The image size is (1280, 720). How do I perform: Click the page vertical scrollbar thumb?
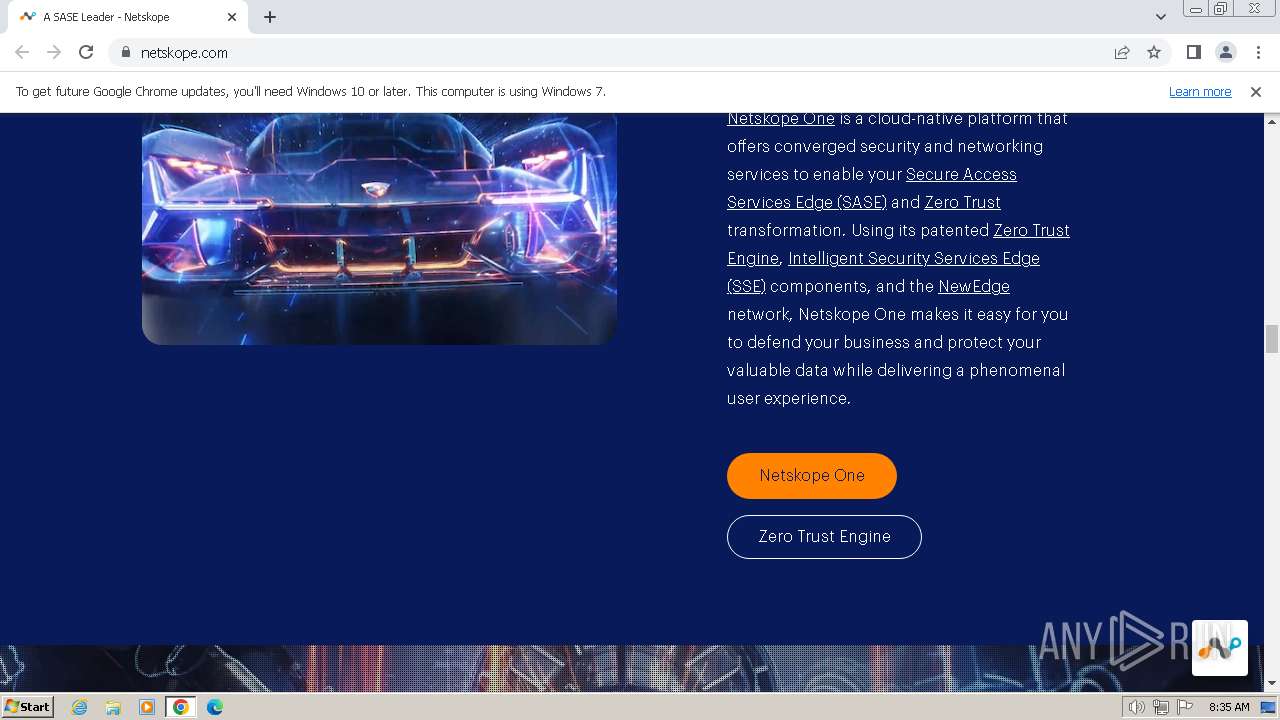[1272, 339]
